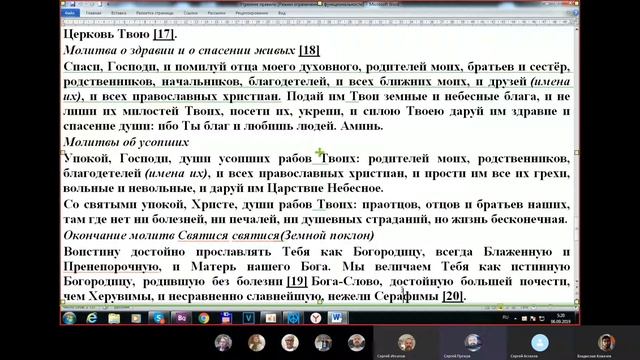Open the media player taskbar icon
This screenshot has height=360, width=640.
pos(136,318)
